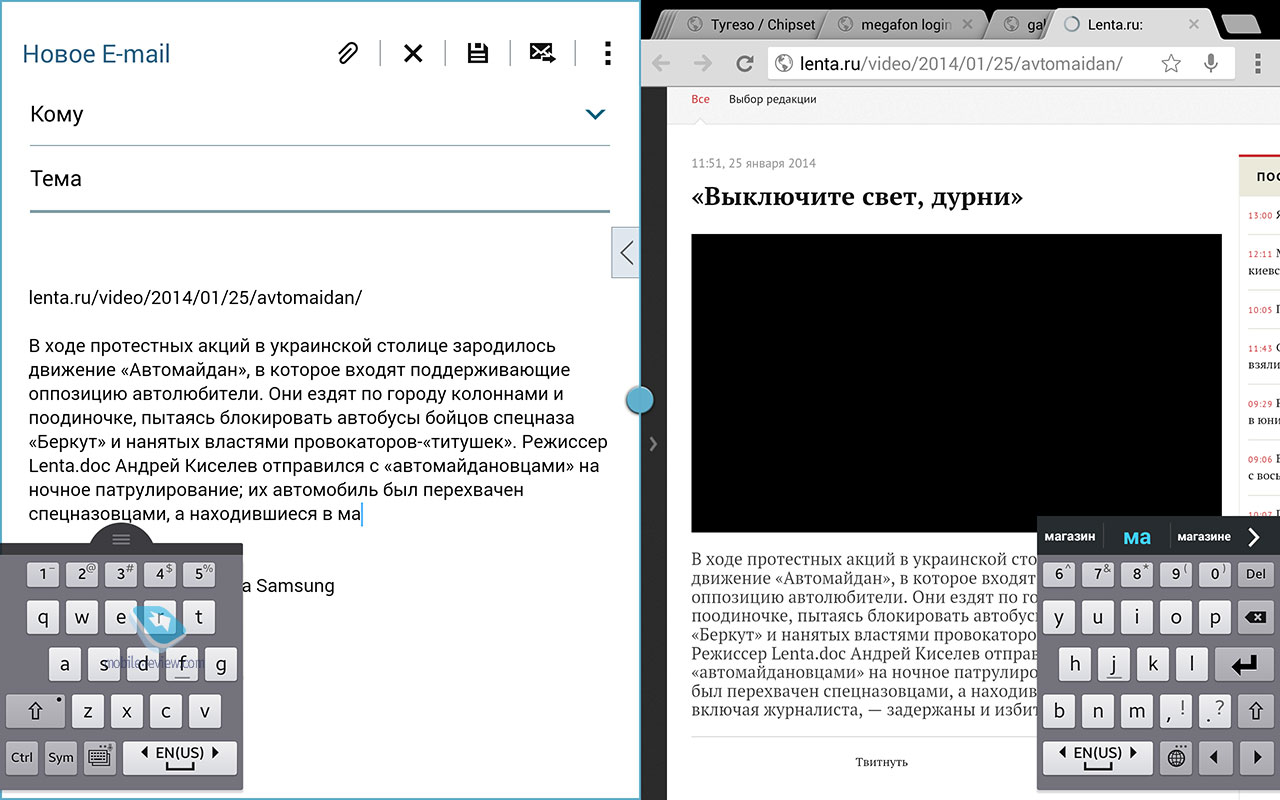
Task: Tap the z key
Action: tap(88, 712)
